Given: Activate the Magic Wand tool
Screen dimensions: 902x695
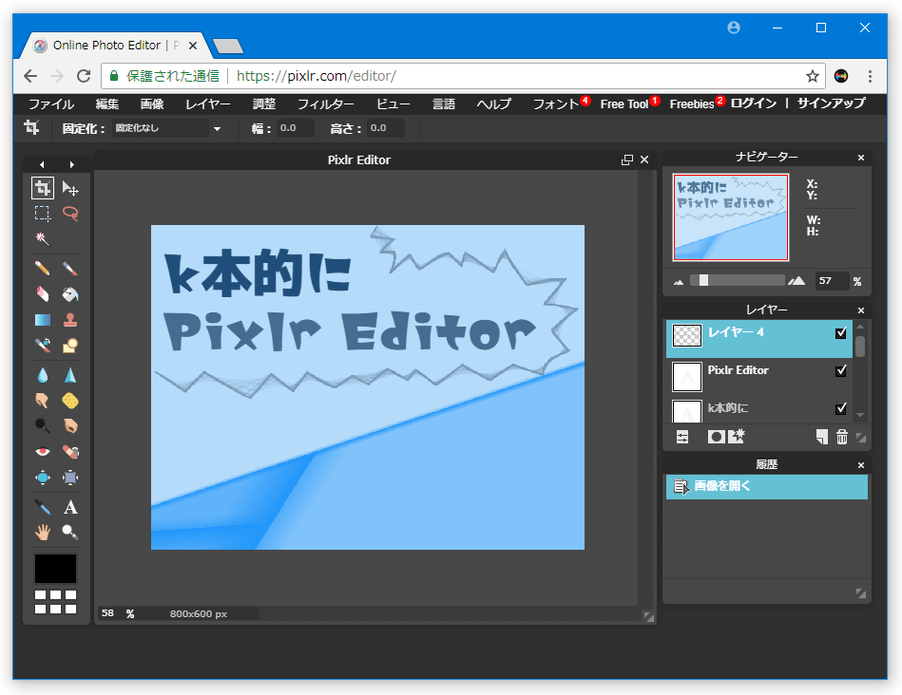Looking at the screenshot, I should [42, 239].
